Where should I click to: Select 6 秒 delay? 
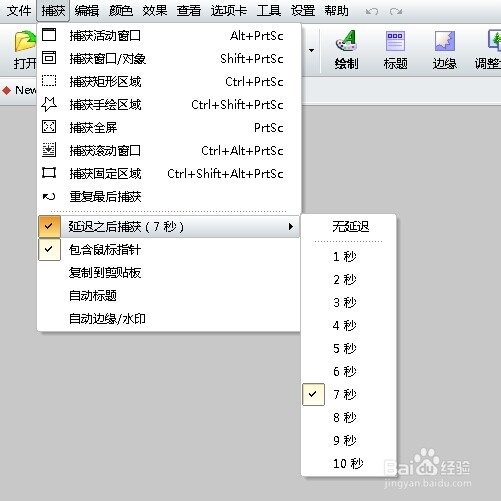[349, 371]
